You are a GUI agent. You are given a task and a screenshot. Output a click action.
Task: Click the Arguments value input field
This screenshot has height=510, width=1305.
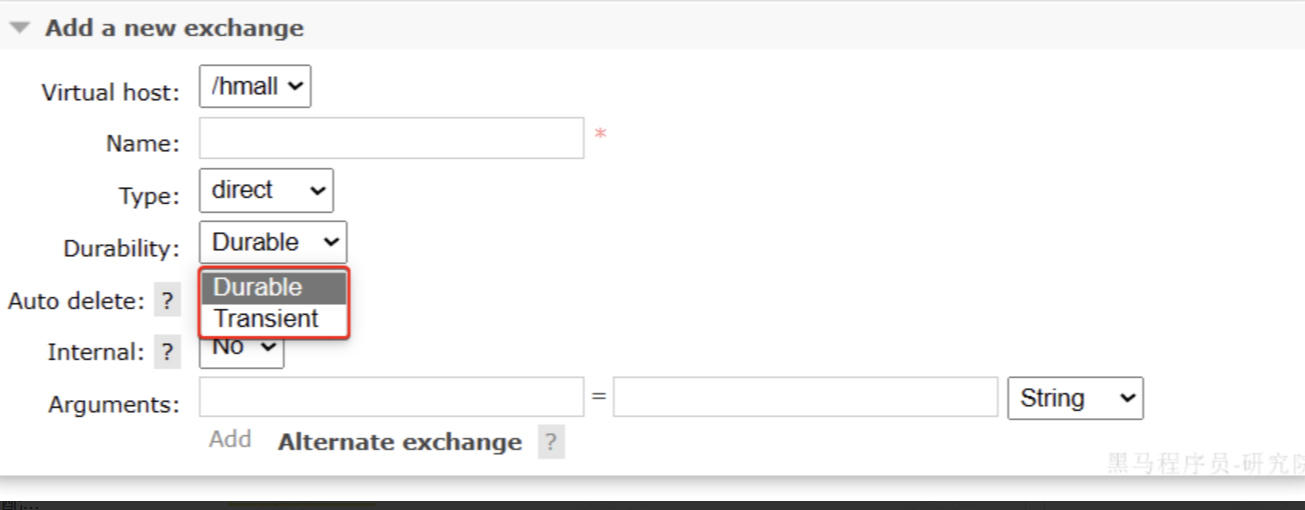[x=805, y=397]
